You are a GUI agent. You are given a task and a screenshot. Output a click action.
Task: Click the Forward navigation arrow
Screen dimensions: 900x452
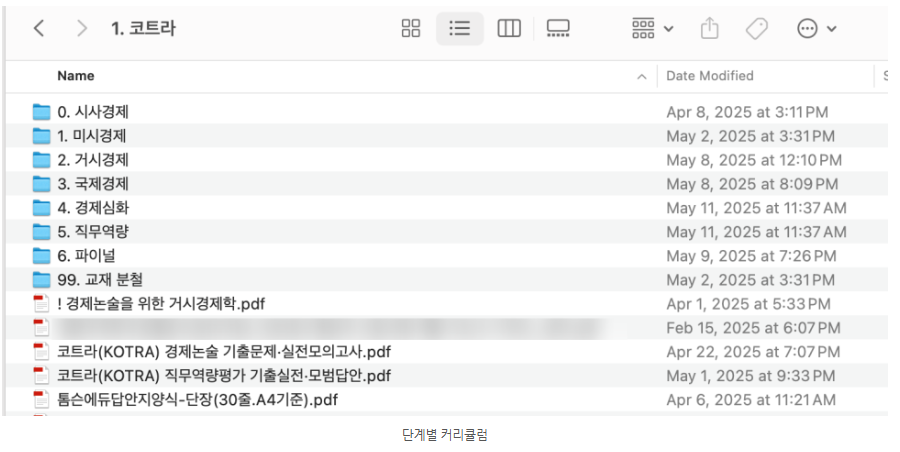tap(81, 29)
